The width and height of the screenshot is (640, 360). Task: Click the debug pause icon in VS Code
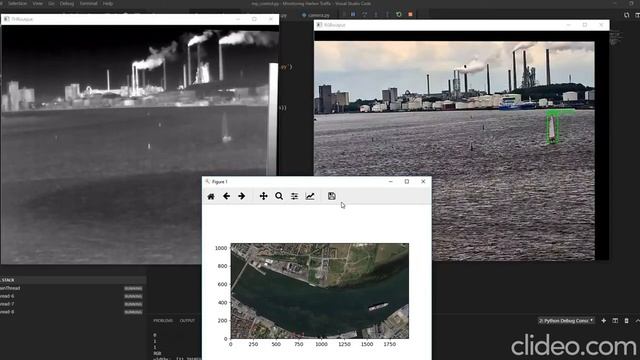coord(353,14)
